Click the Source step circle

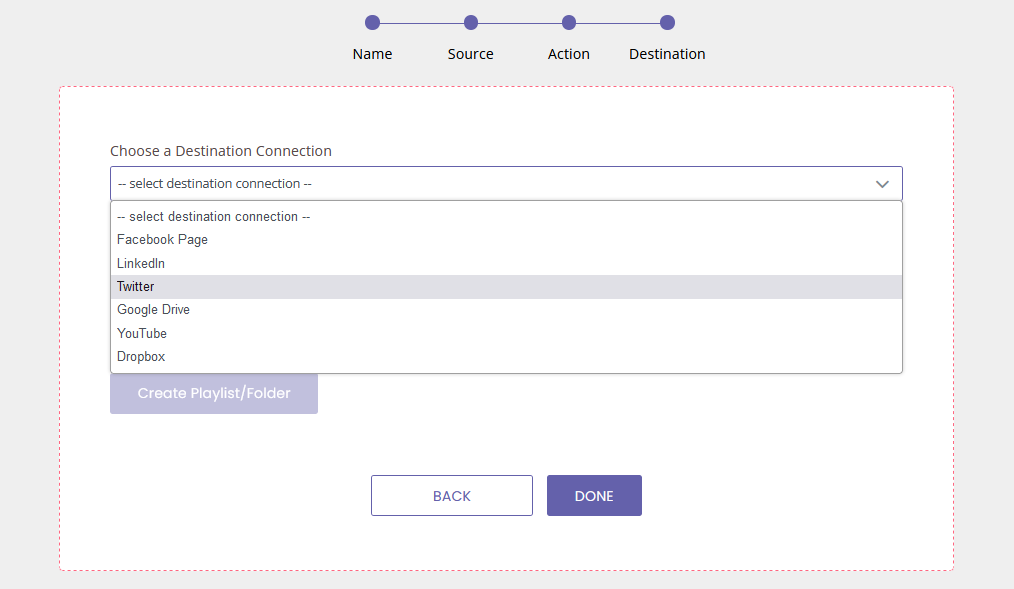pyautogui.click(x=471, y=23)
